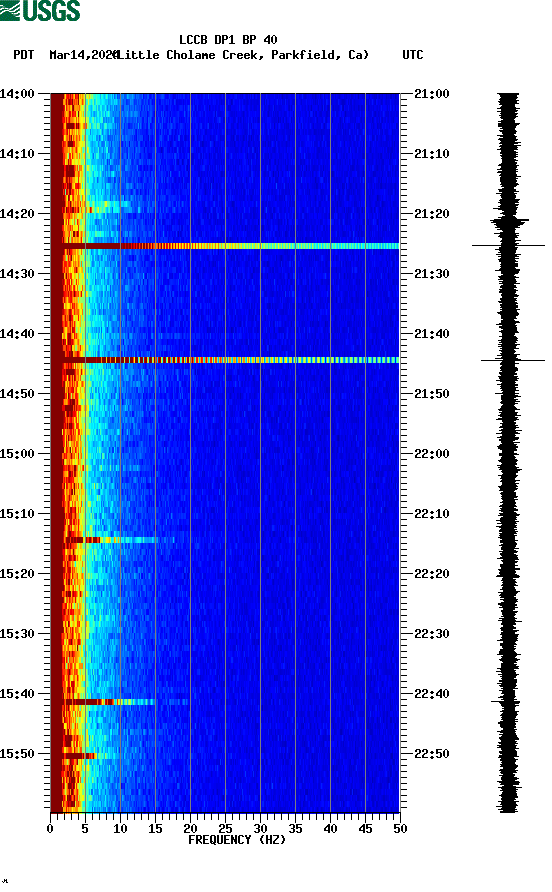Click the 40 Hz frequency tick label

point(330,829)
